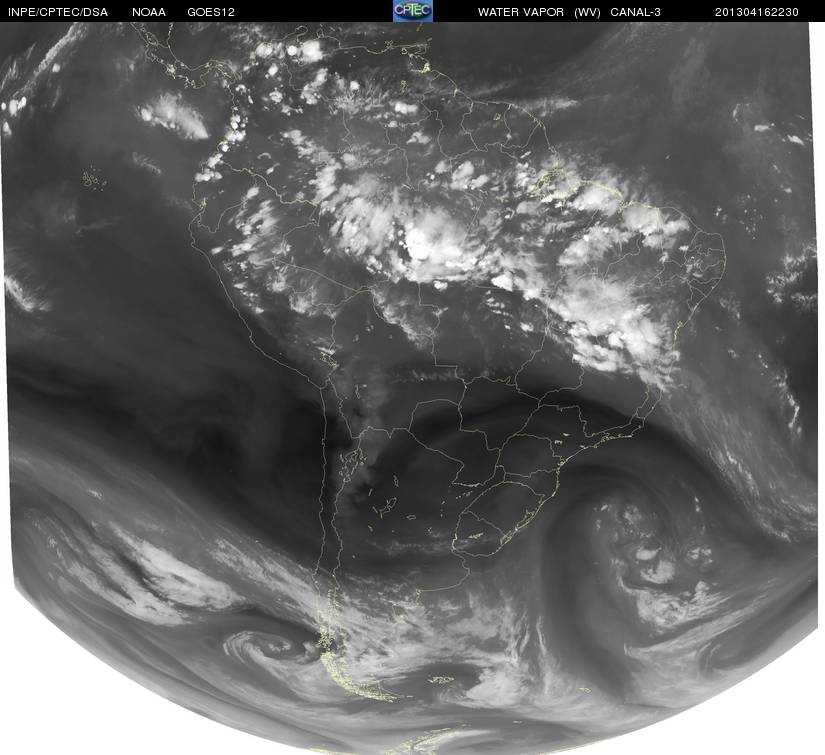This screenshot has width=825, height=755.
Task: Click the CPTEC logo in the header
Action: [413, 11]
